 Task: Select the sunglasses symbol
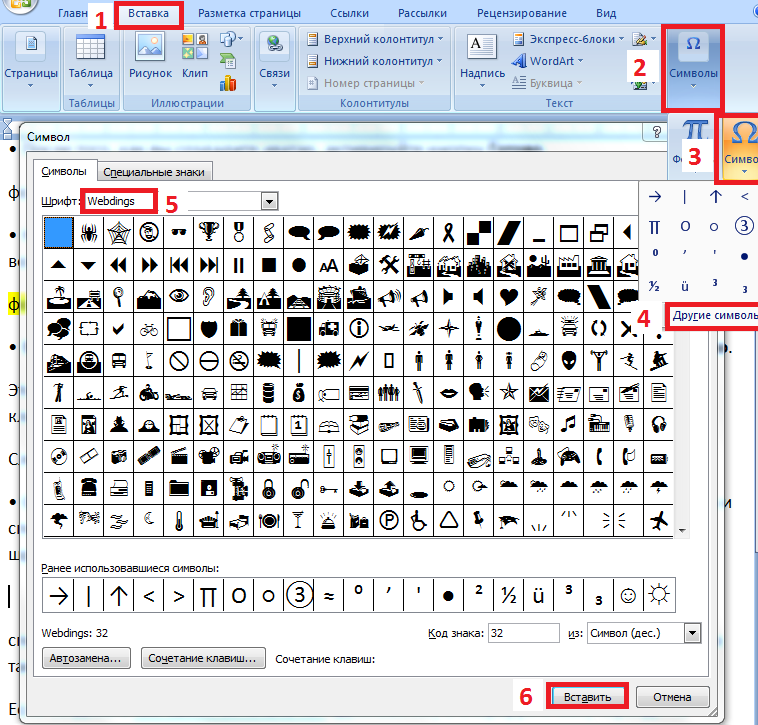click(x=179, y=233)
